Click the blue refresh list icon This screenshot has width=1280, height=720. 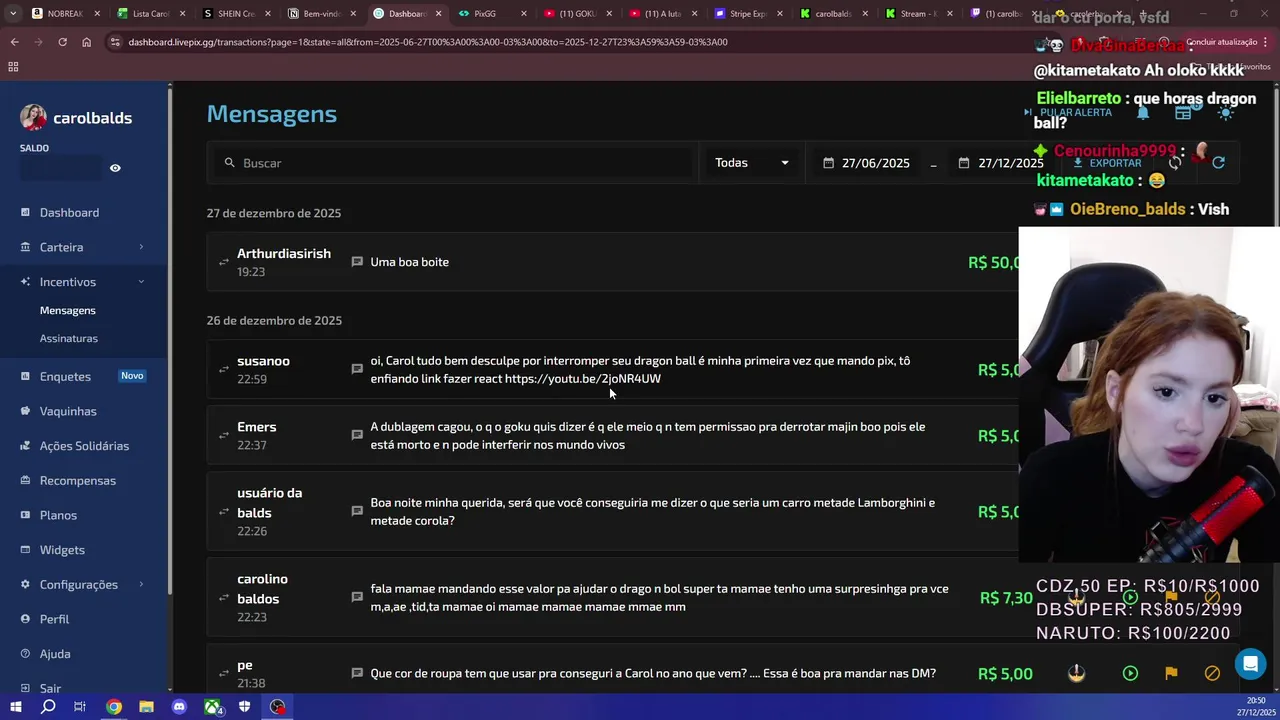pos(1218,163)
